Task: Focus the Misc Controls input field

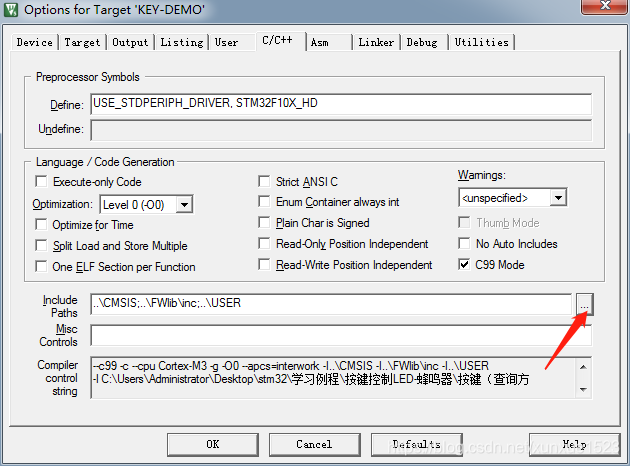Action: pos(341,335)
